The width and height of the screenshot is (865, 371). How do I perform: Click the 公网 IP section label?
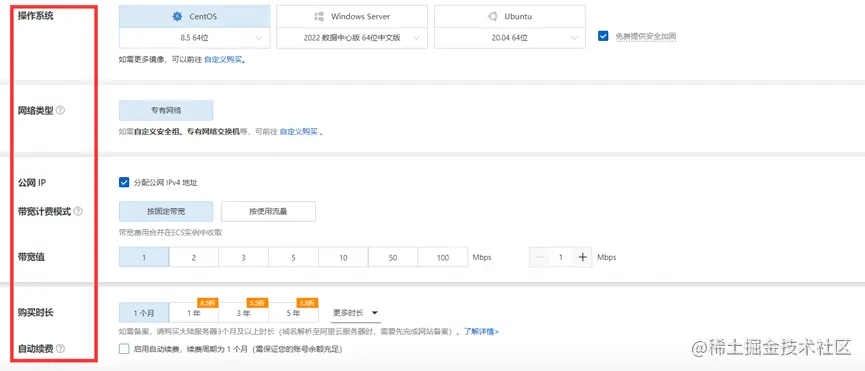(x=32, y=182)
